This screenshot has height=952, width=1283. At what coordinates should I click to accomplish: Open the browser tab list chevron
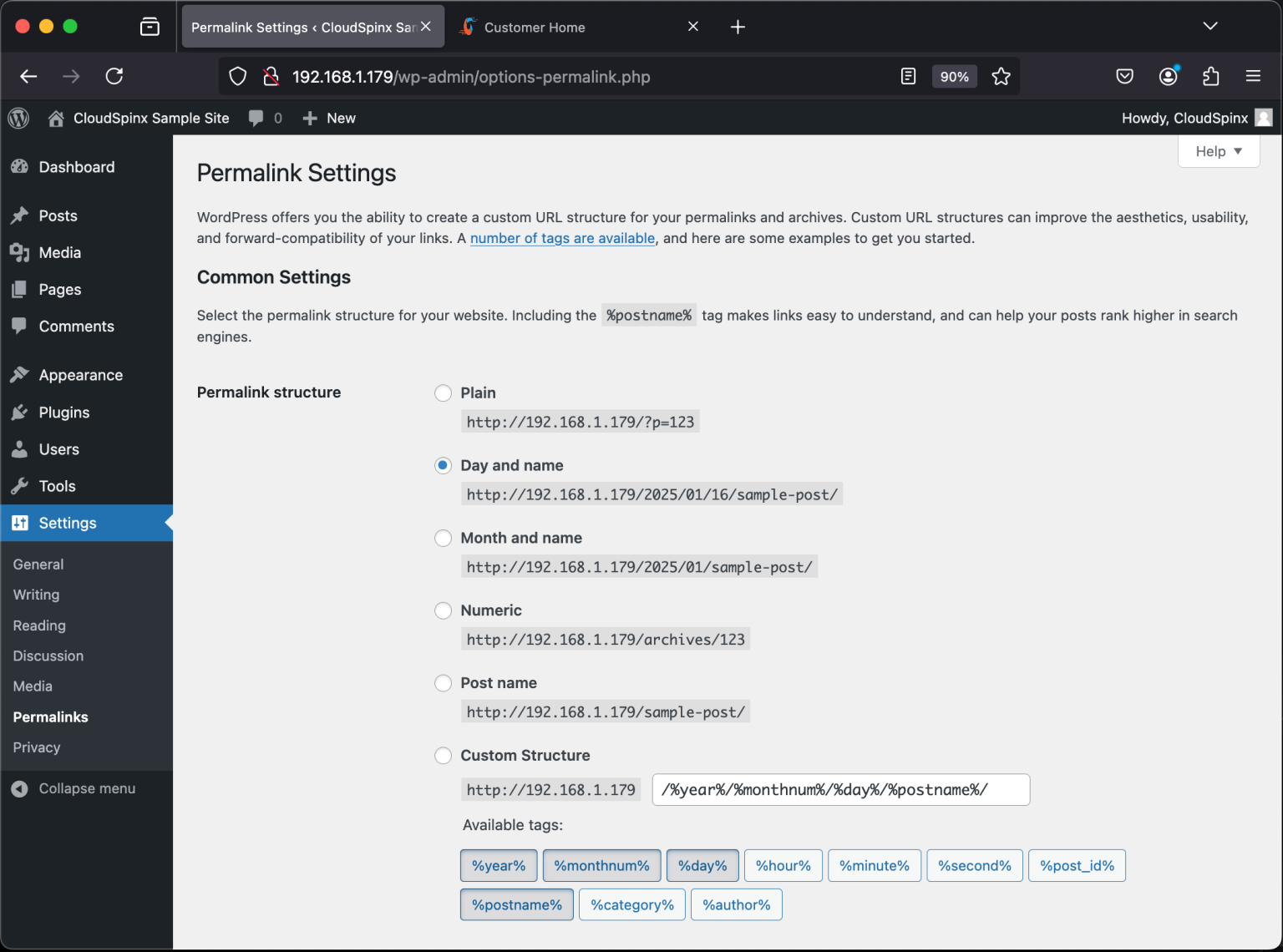pos(1210,26)
